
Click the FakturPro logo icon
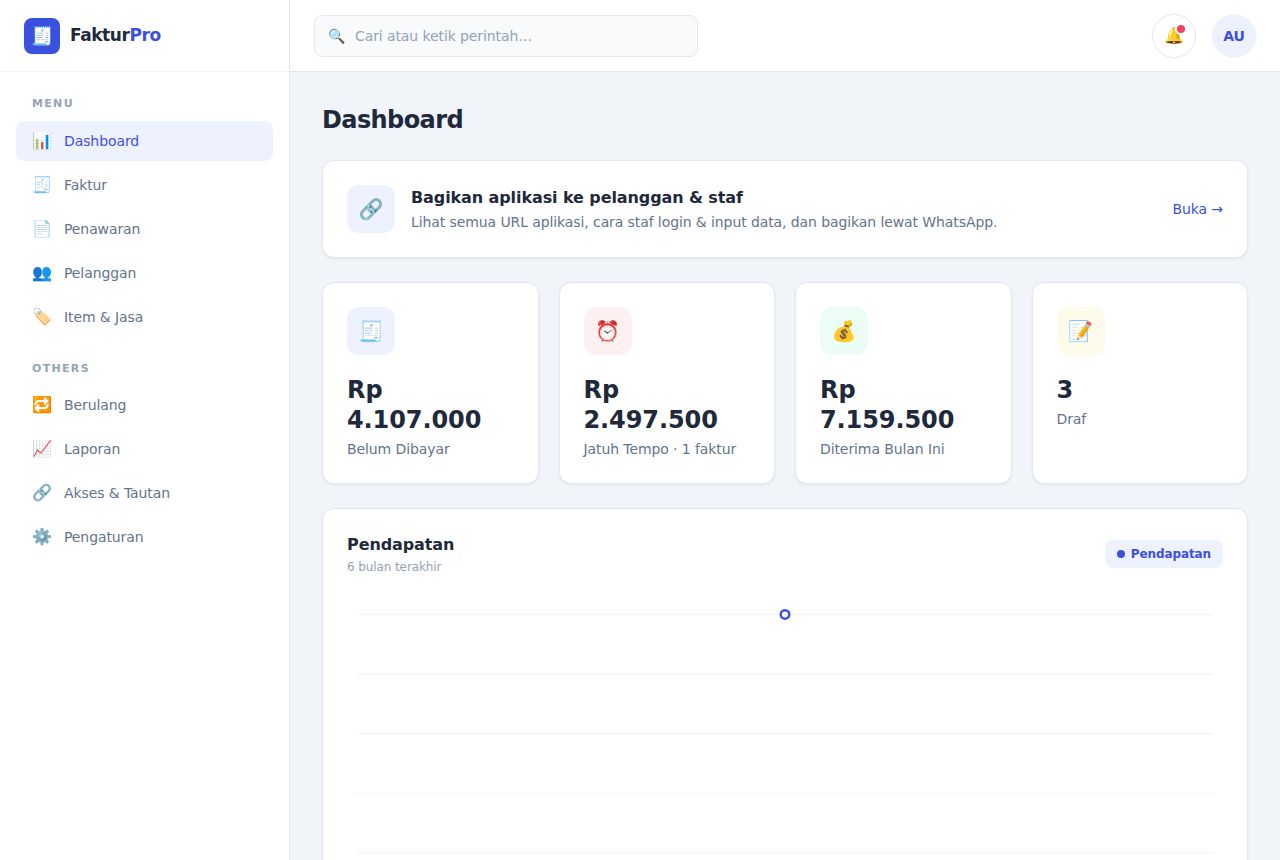point(42,36)
